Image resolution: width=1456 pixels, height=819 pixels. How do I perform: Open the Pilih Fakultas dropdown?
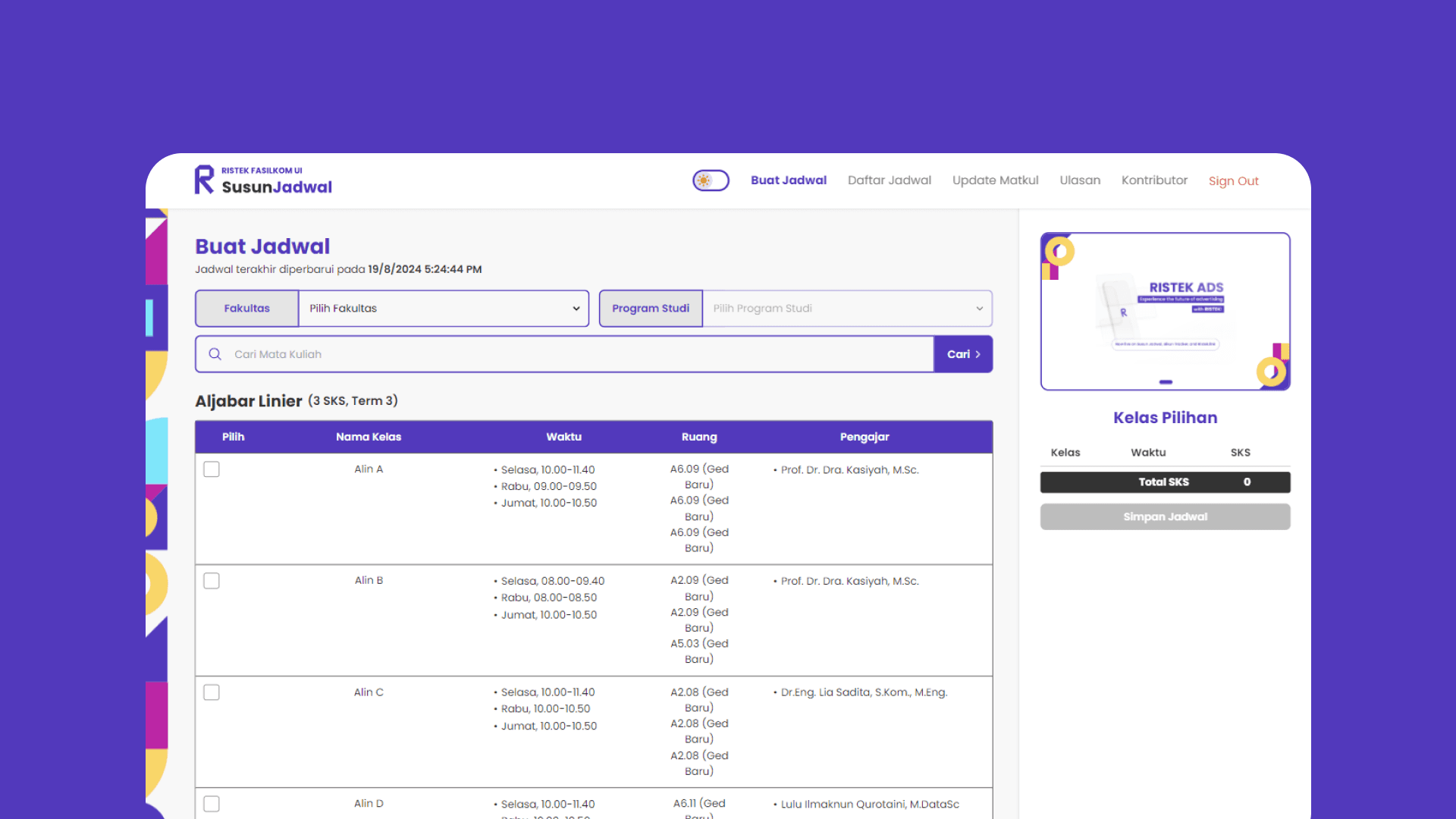[444, 309]
